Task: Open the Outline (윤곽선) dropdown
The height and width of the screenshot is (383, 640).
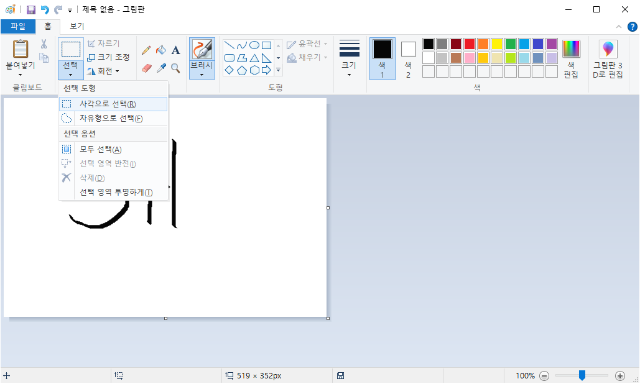Action: click(x=307, y=44)
